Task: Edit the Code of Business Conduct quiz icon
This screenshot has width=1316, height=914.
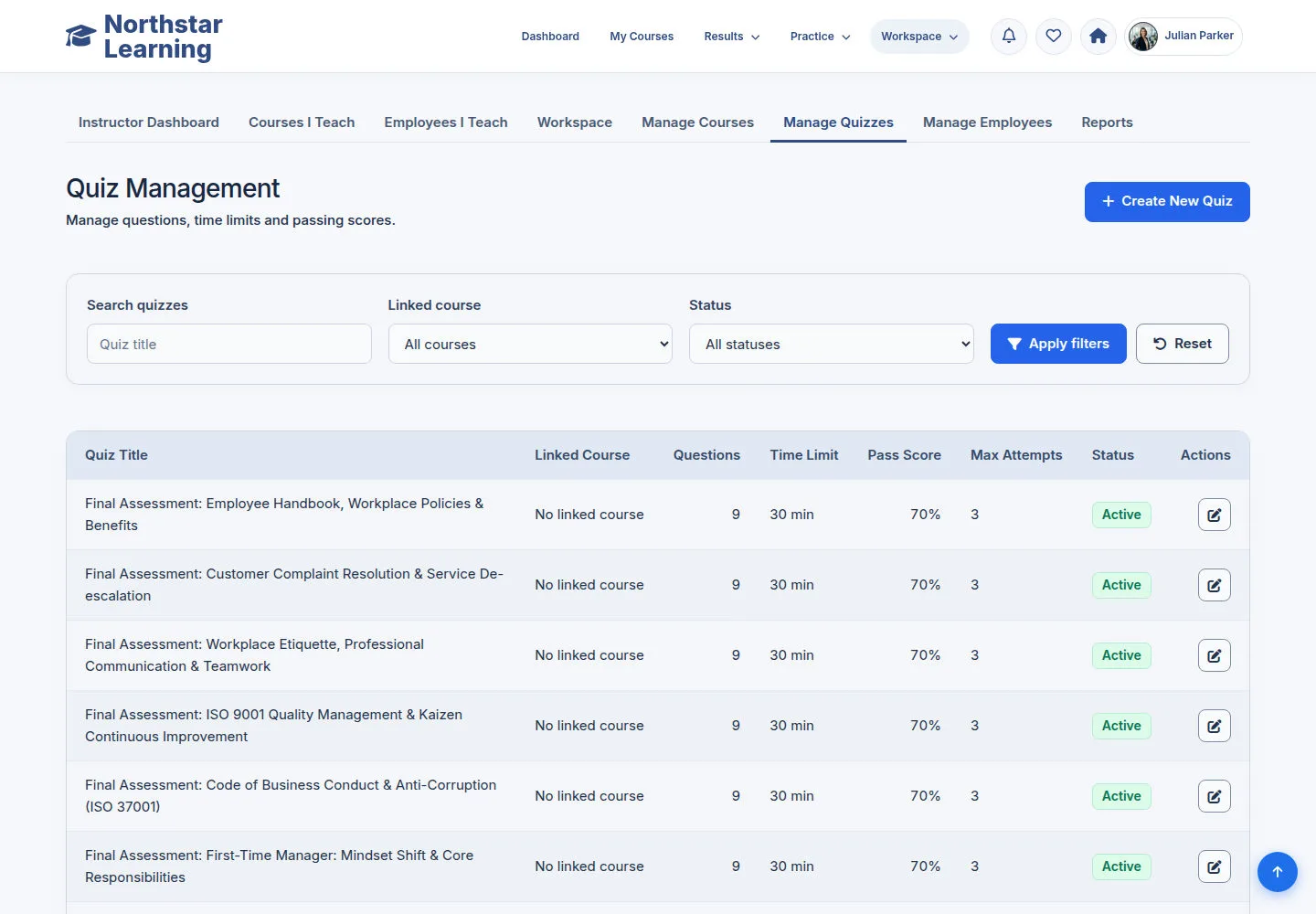Action: point(1215,796)
